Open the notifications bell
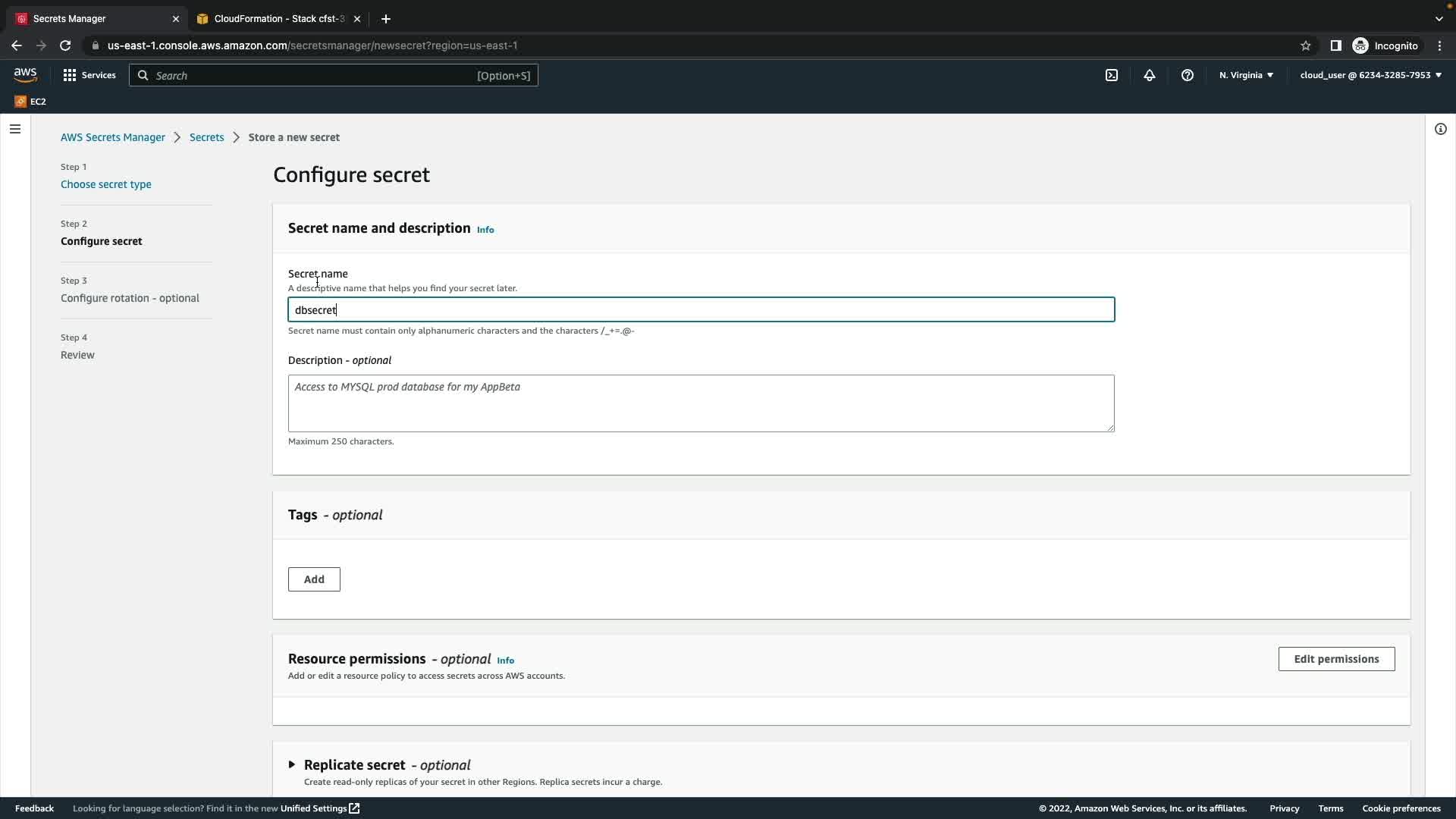 1150,75
